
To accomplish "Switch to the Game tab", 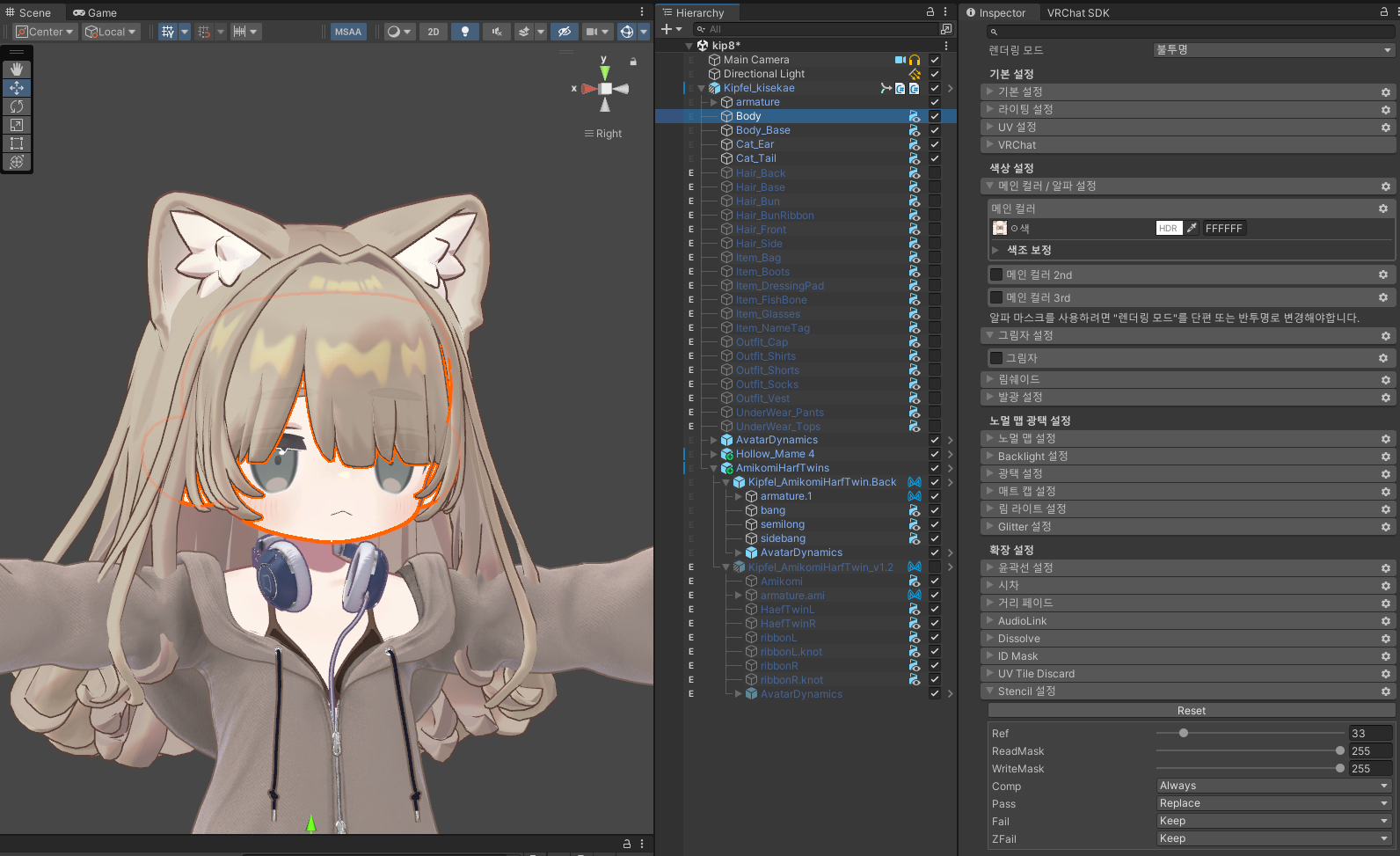I will coord(95,12).
